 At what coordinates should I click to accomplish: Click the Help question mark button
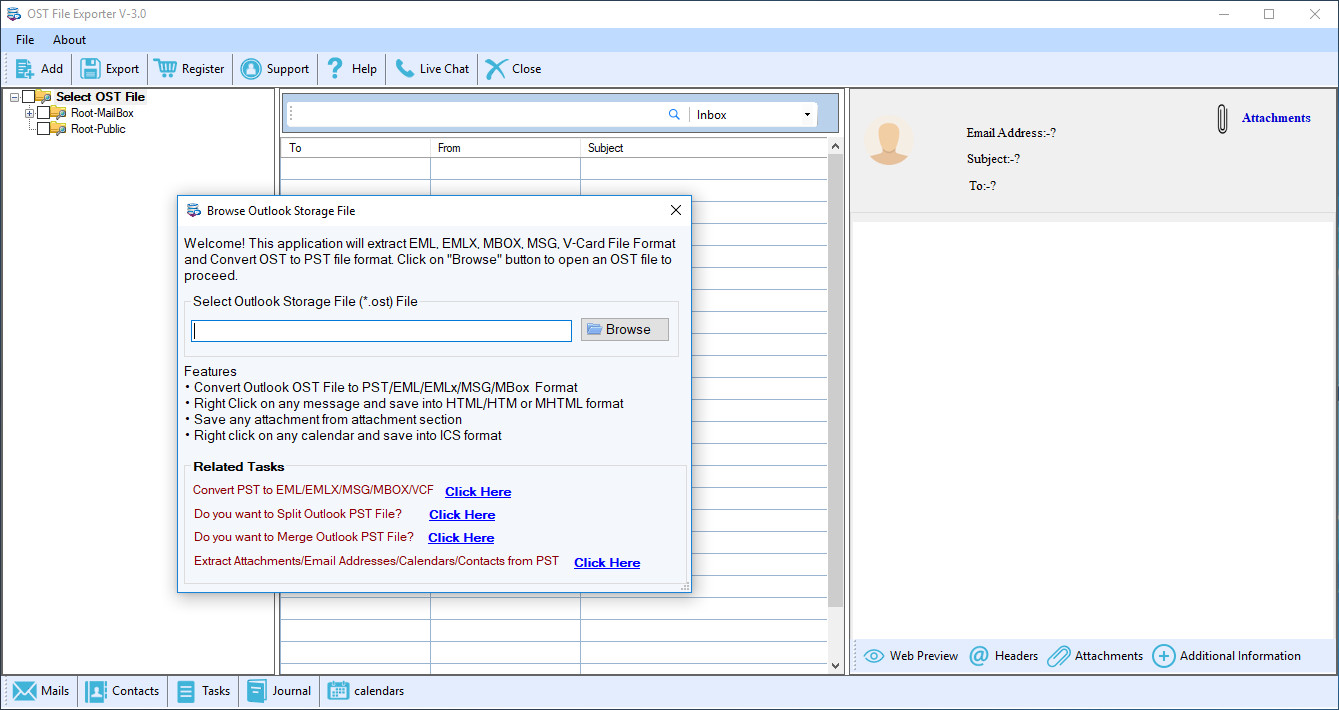point(351,69)
